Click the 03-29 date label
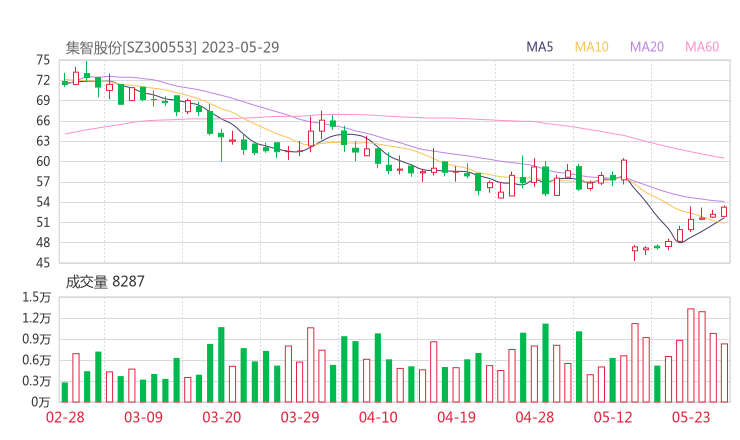Image resolution: width=740 pixels, height=440 pixels. (x=300, y=417)
